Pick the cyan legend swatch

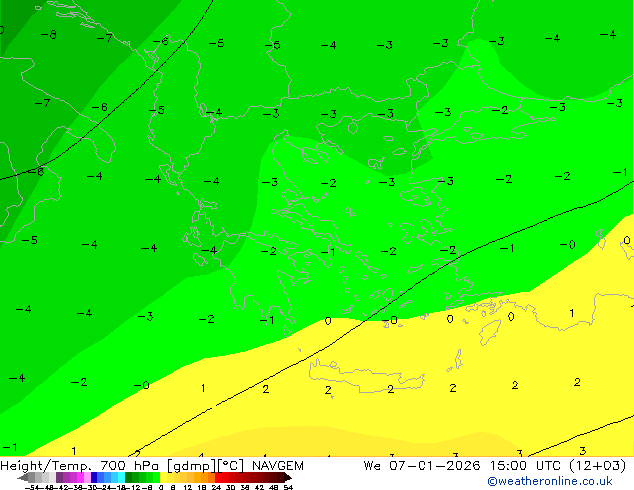(x=121, y=477)
